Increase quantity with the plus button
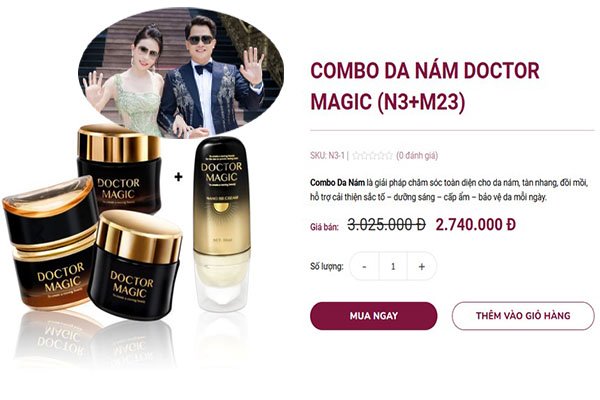Image resolution: width=600 pixels, height=400 pixels. pos(422,266)
